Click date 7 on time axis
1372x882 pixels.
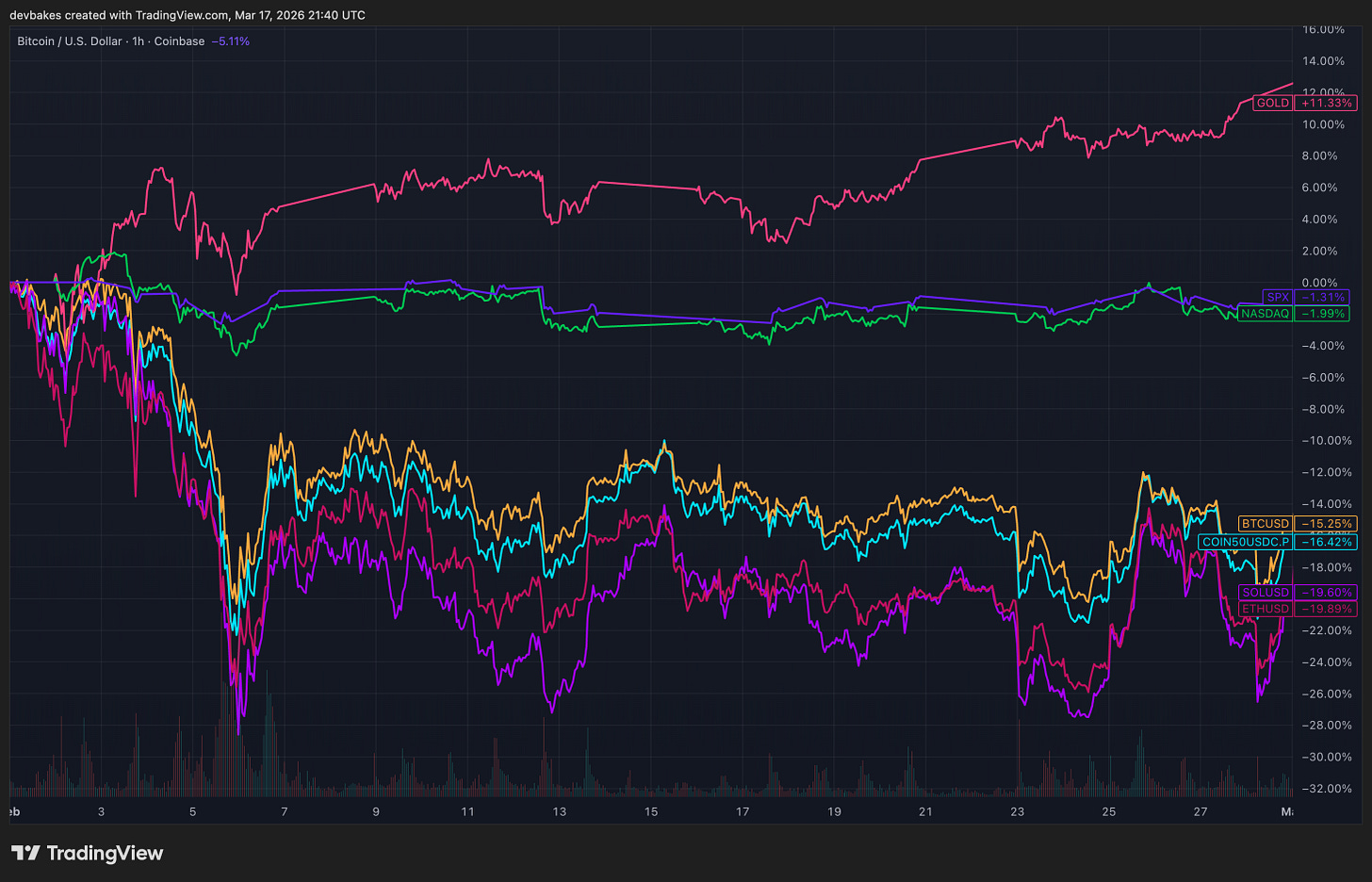click(285, 811)
